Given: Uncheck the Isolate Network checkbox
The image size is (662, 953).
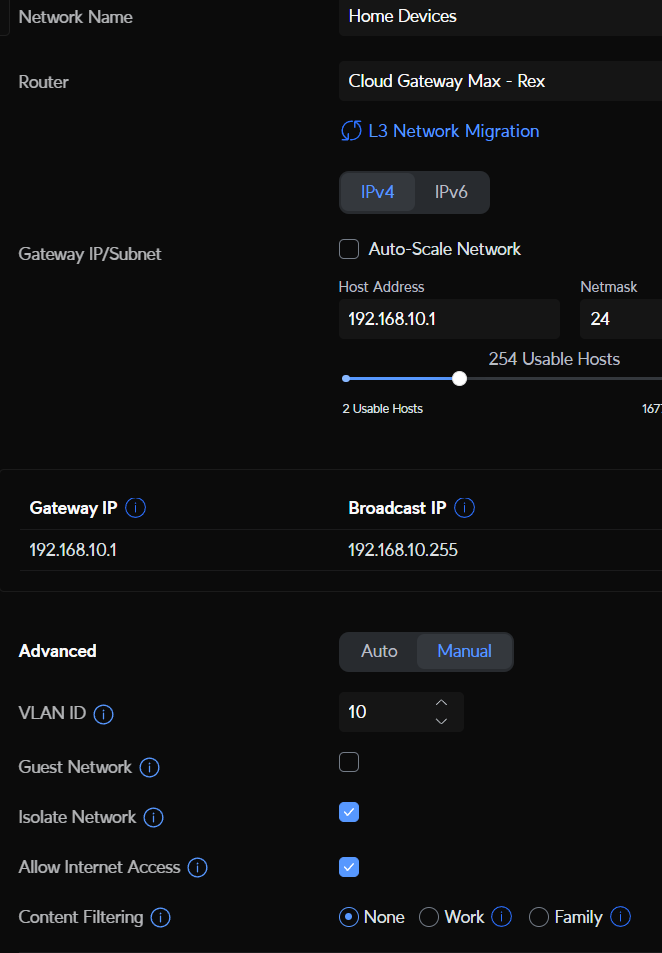Looking at the screenshot, I should 349,811.
